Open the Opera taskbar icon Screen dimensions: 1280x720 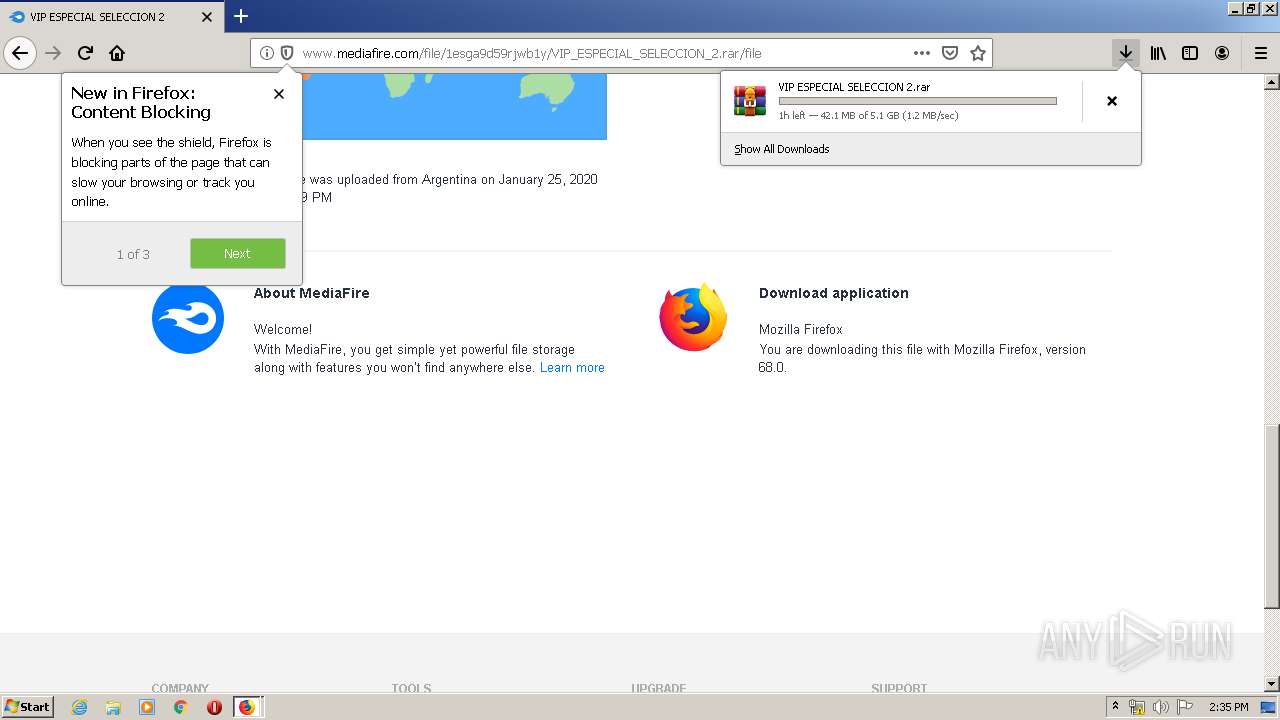214,707
